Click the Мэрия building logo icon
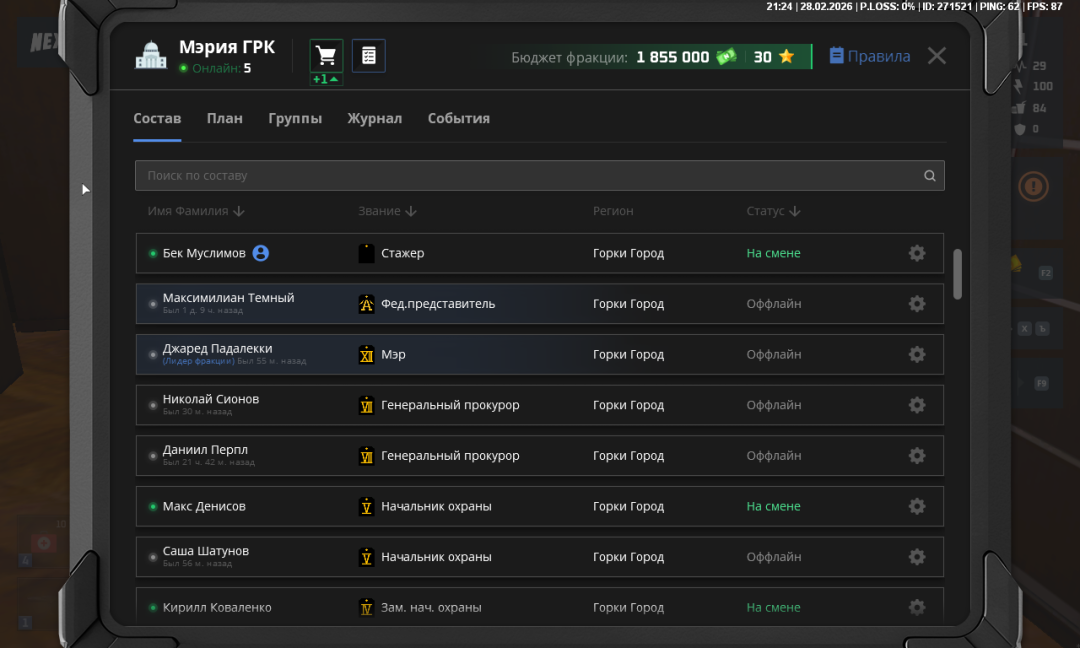Screen dimensions: 1080x648 click(x=151, y=56)
